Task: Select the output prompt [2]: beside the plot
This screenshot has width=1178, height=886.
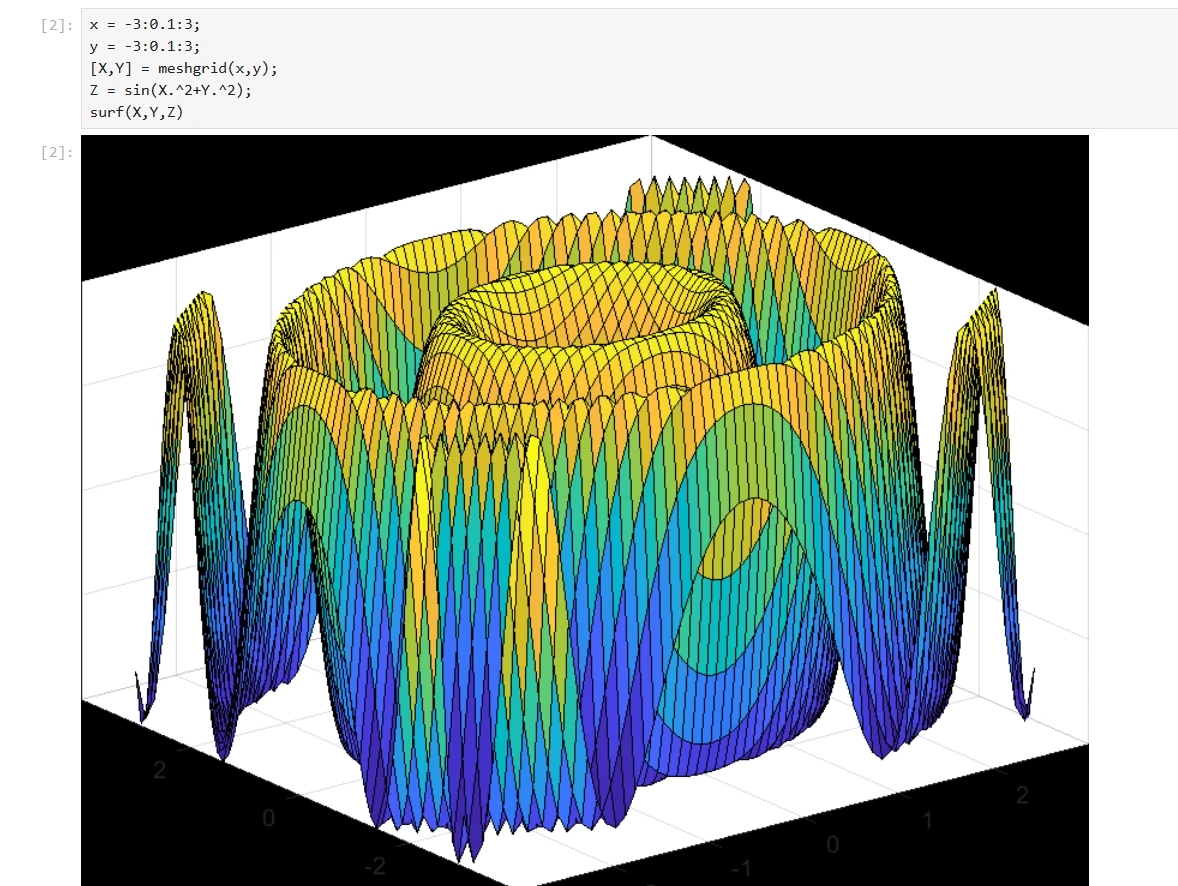Action: pos(57,153)
